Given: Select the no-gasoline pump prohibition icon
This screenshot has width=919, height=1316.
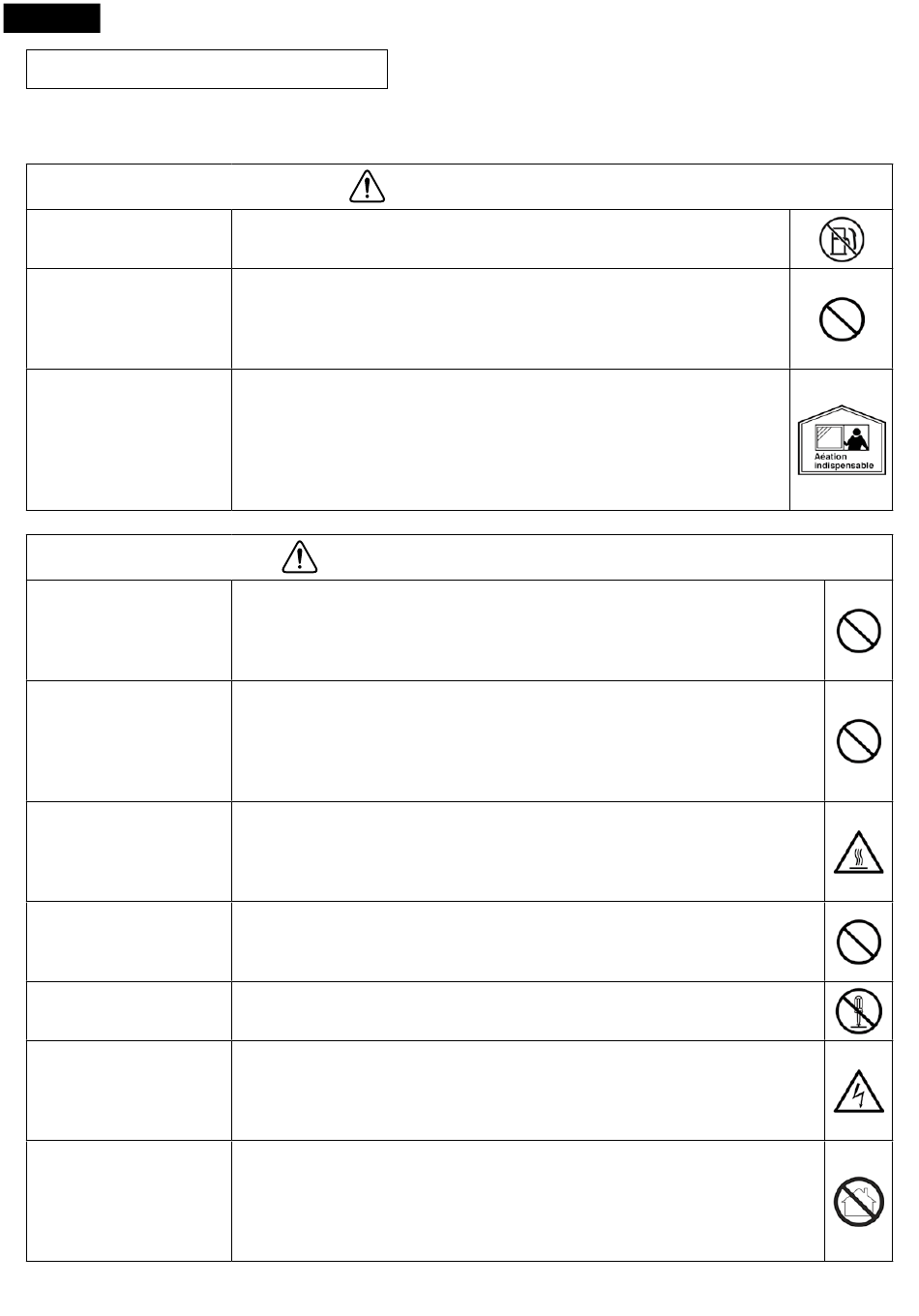Looking at the screenshot, I should [842, 239].
